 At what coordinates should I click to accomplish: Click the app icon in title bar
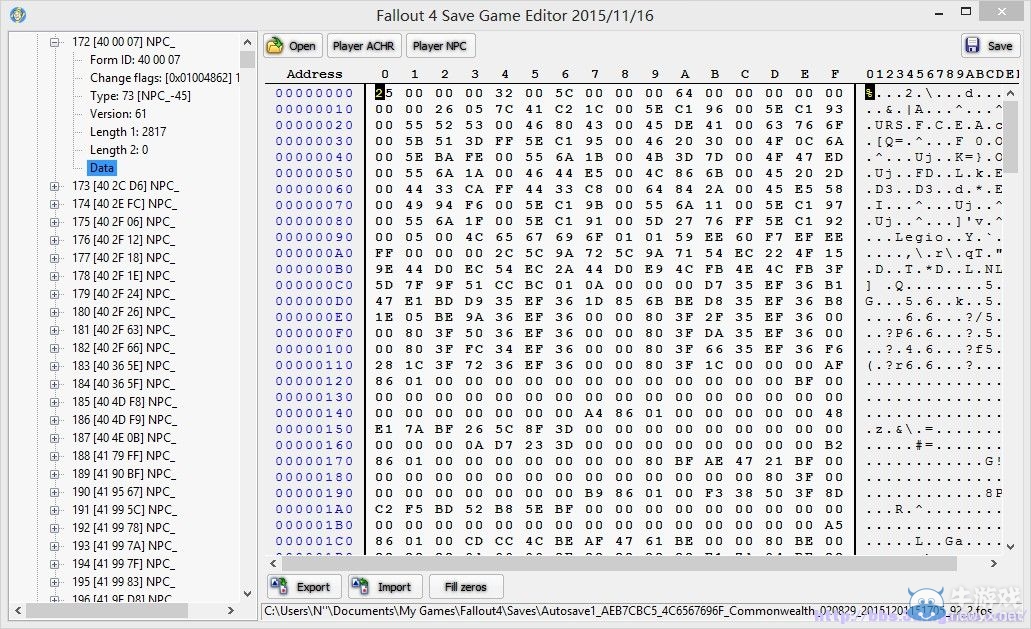[x=18, y=14]
